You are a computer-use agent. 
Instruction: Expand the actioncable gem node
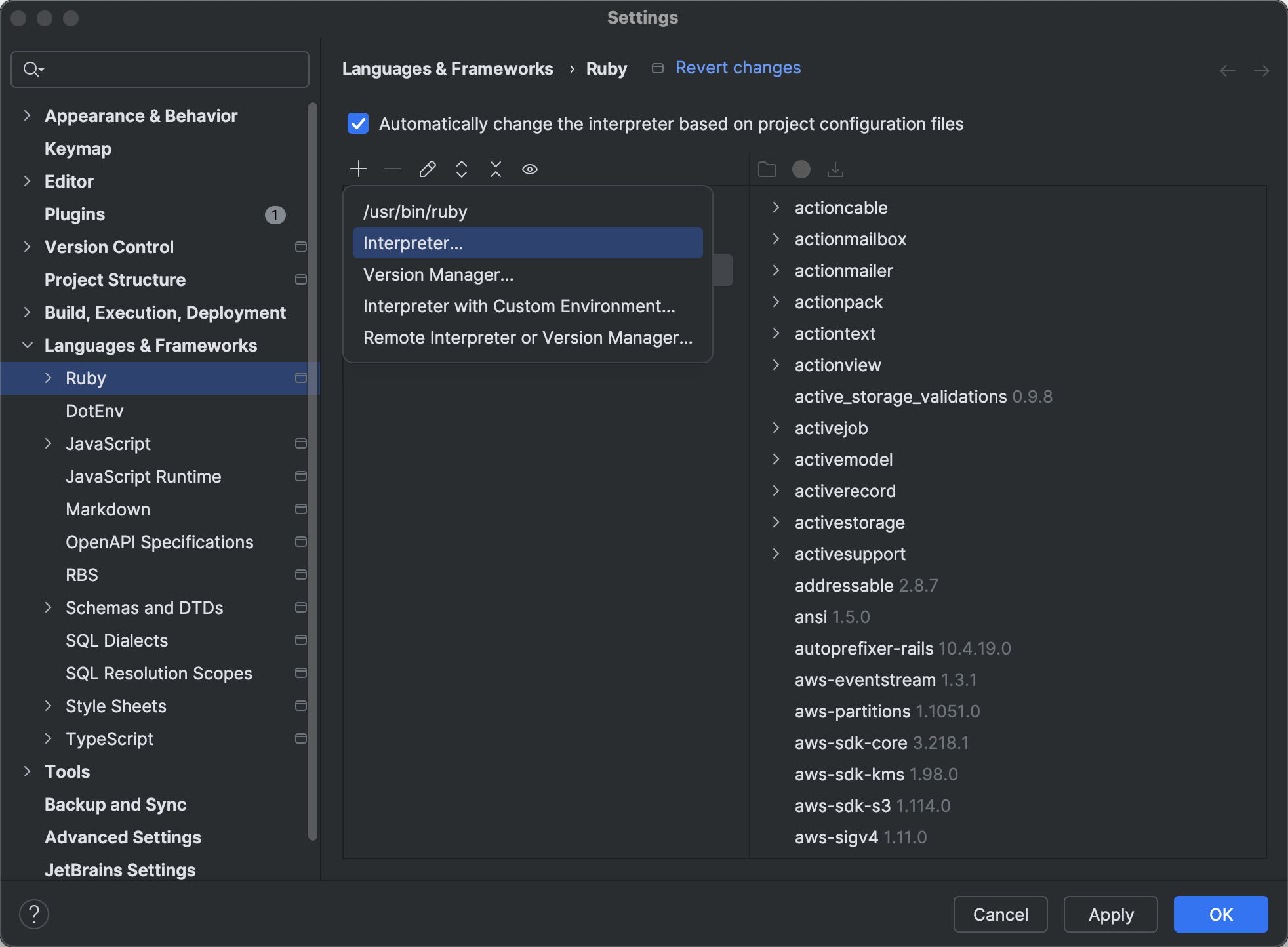[x=776, y=207]
